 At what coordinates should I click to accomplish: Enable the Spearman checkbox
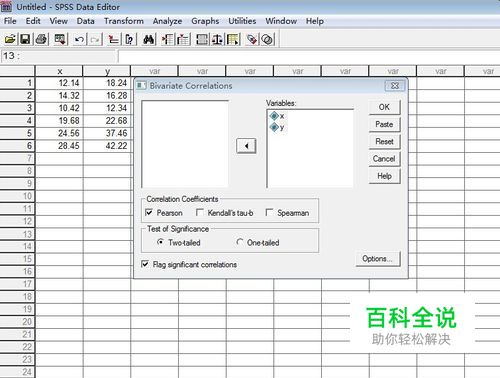pos(269,212)
